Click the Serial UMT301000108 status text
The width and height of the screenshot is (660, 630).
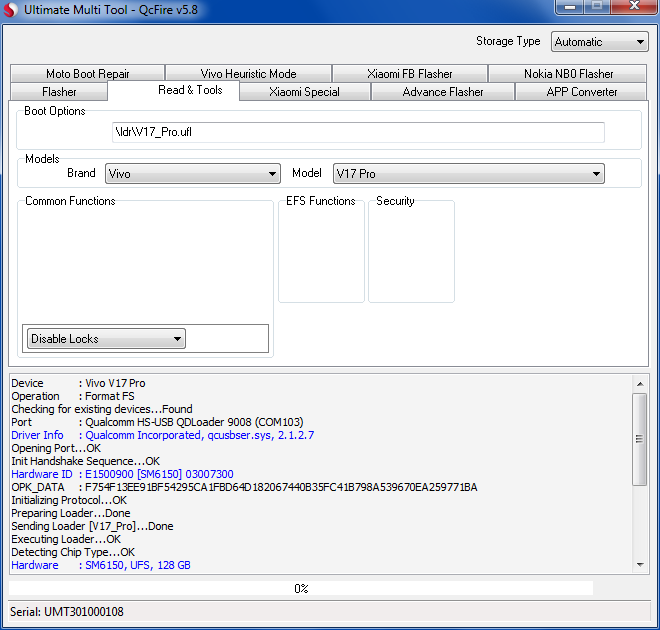coord(67,611)
